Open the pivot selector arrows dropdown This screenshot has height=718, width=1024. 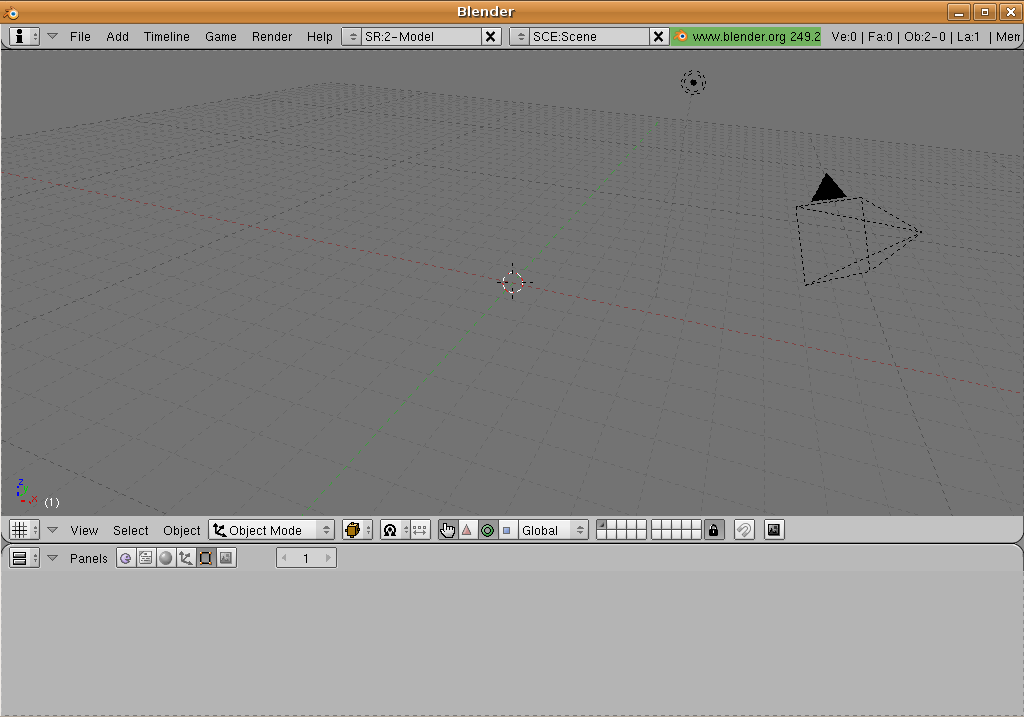[406, 530]
